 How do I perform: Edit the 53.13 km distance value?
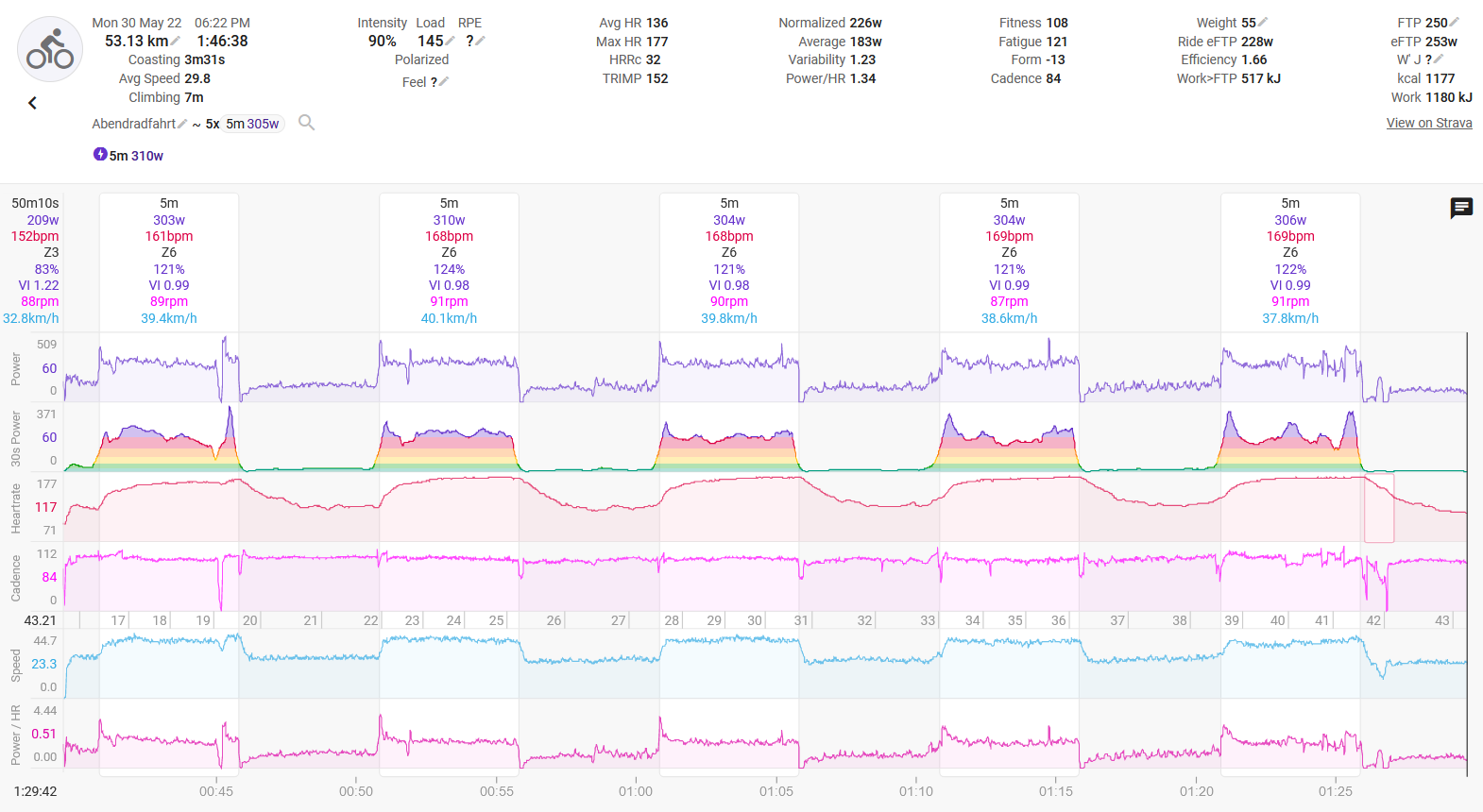(x=177, y=42)
